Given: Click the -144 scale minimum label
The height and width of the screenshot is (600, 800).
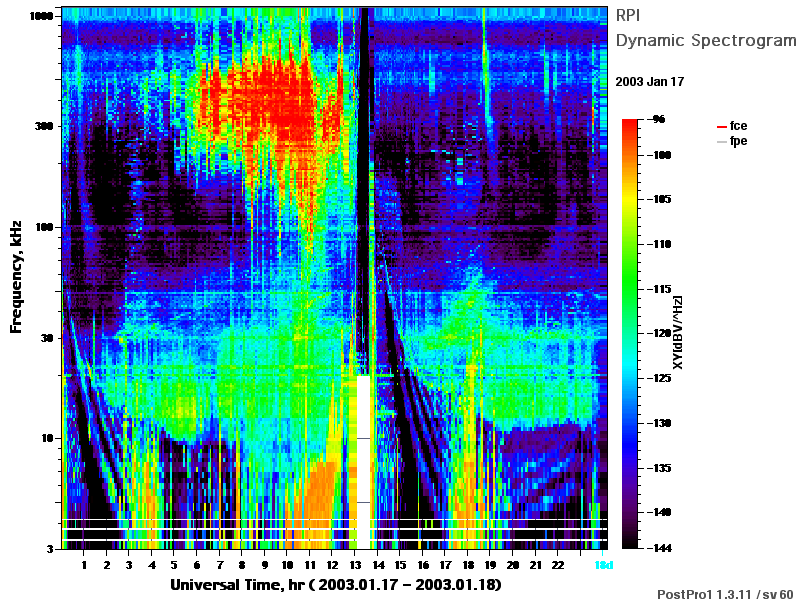Looking at the screenshot, I should point(660,548).
